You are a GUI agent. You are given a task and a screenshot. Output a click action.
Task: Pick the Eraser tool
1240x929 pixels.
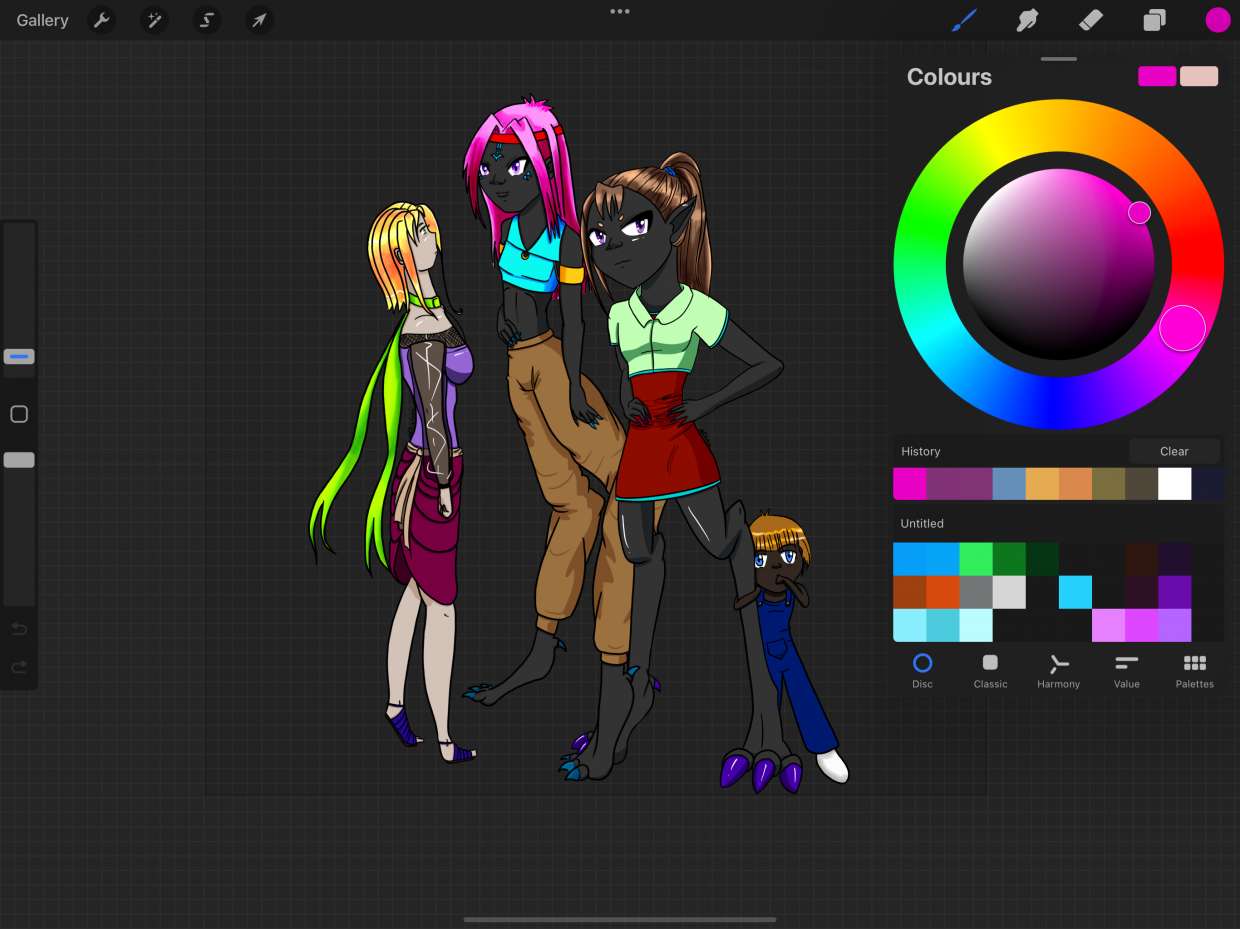click(1091, 20)
